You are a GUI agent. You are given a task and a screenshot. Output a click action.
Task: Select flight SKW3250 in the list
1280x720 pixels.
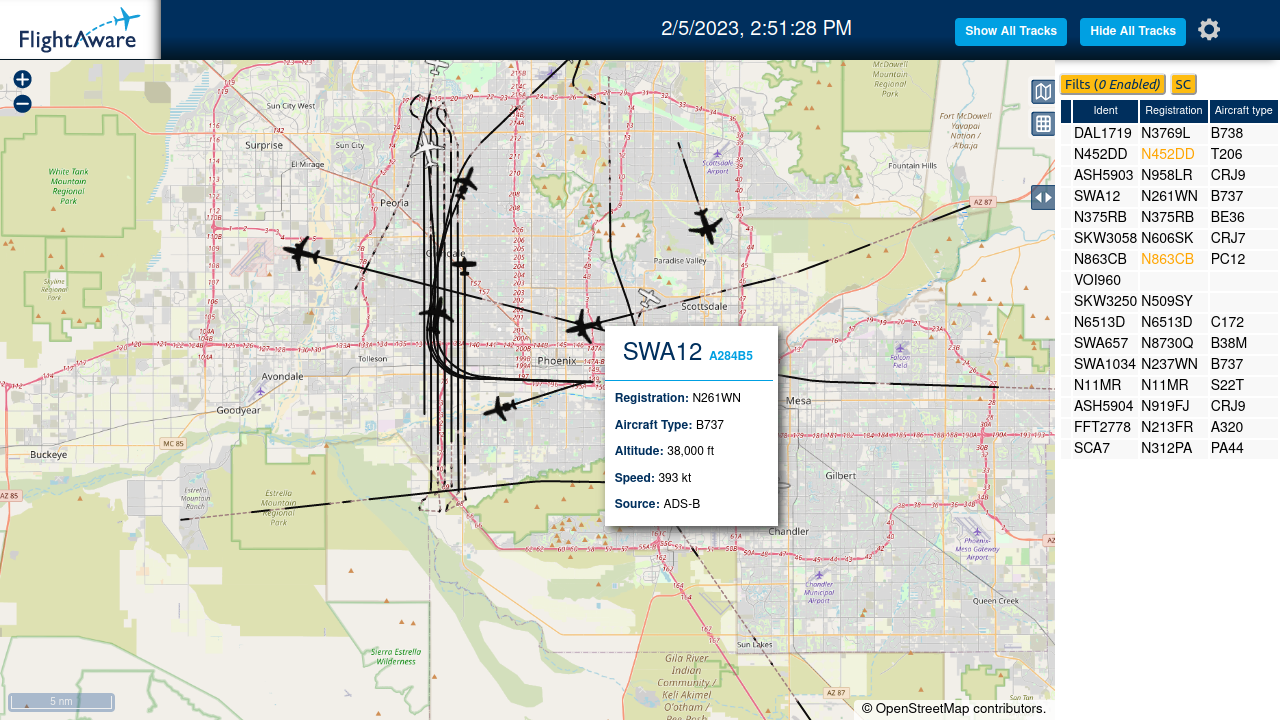1105,301
